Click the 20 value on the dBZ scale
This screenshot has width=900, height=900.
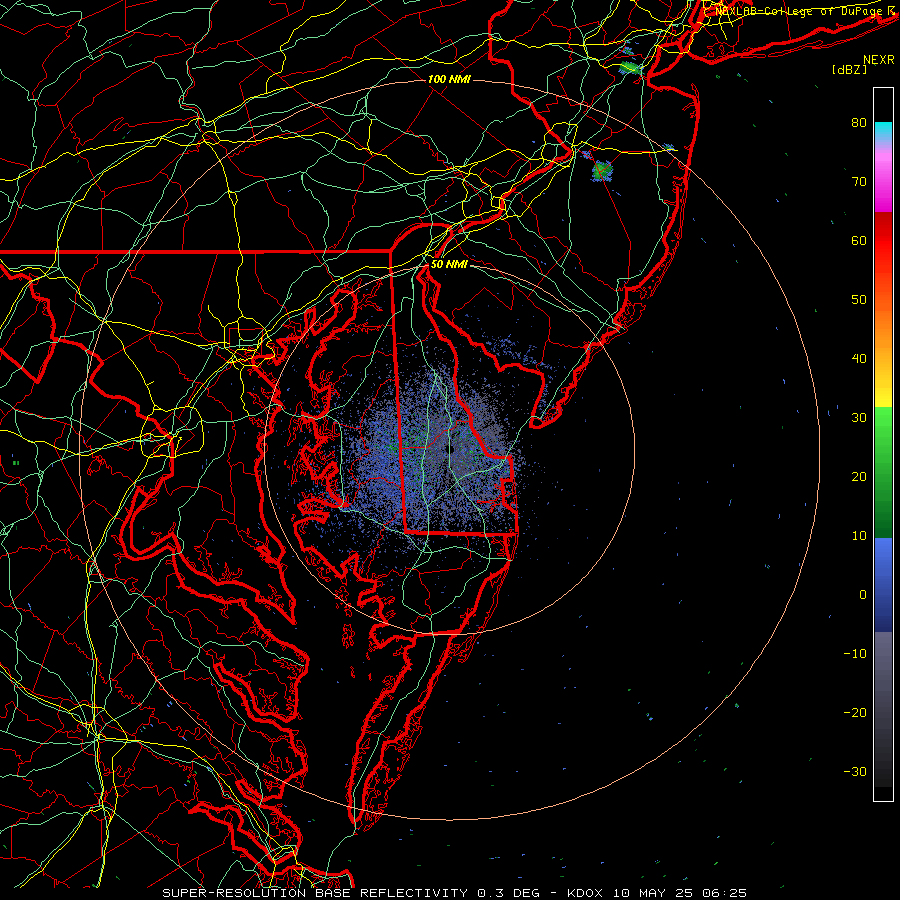pyautogui.click(x=859, y=476)
